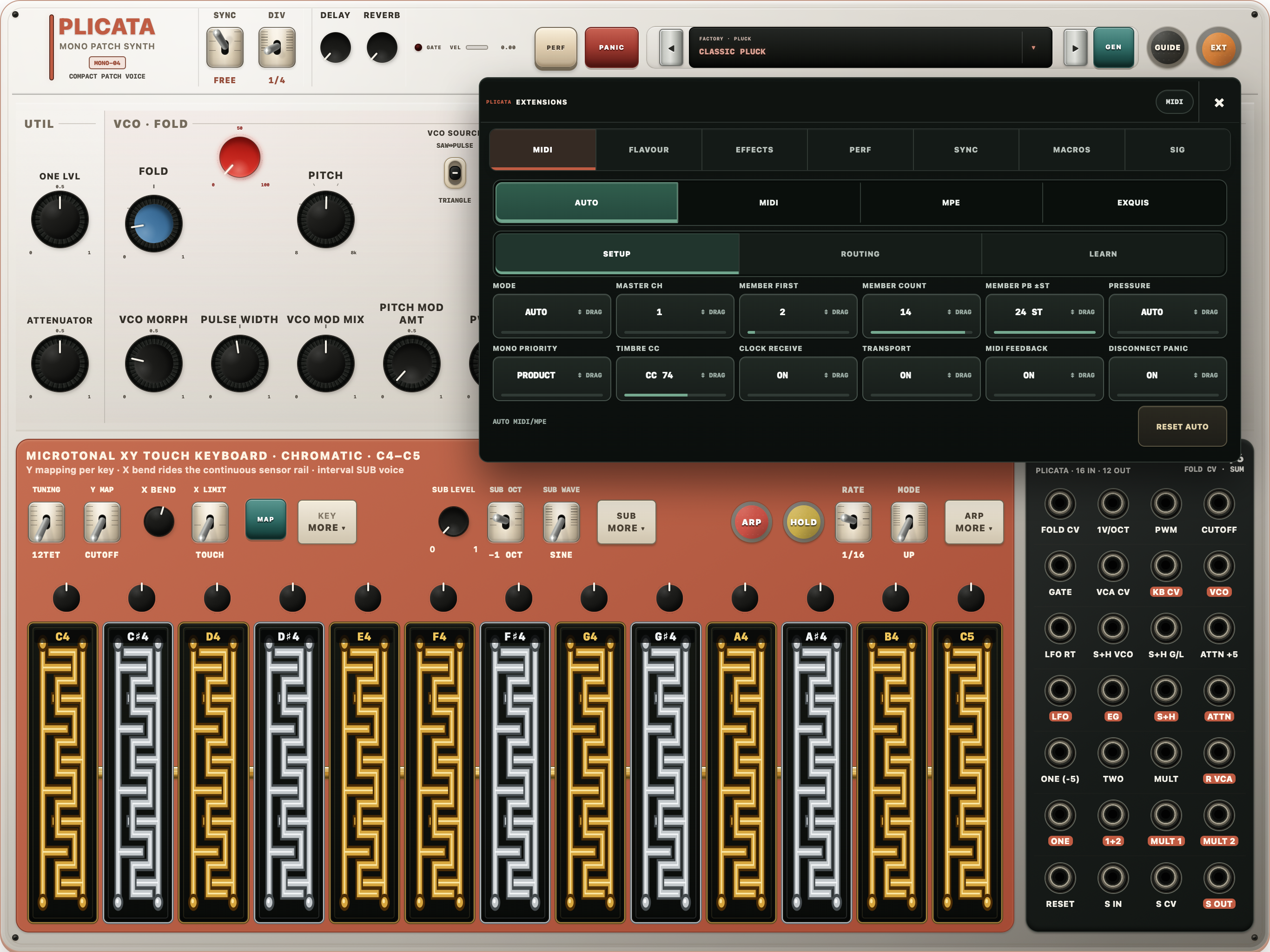Expand the ARP MORE menu
Image resolution: width=1270 pixels, height=952 pixels.
[x=974, y=522]
